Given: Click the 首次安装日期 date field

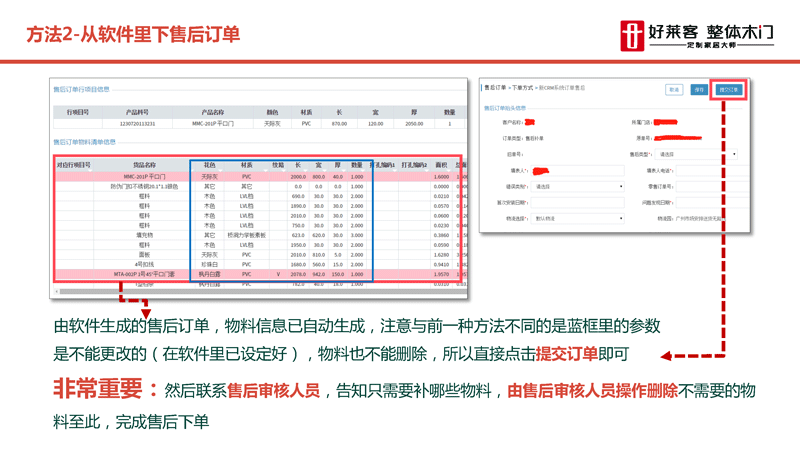Looking at the screenshot, I should pyautogui.click(x=578, y=202).
